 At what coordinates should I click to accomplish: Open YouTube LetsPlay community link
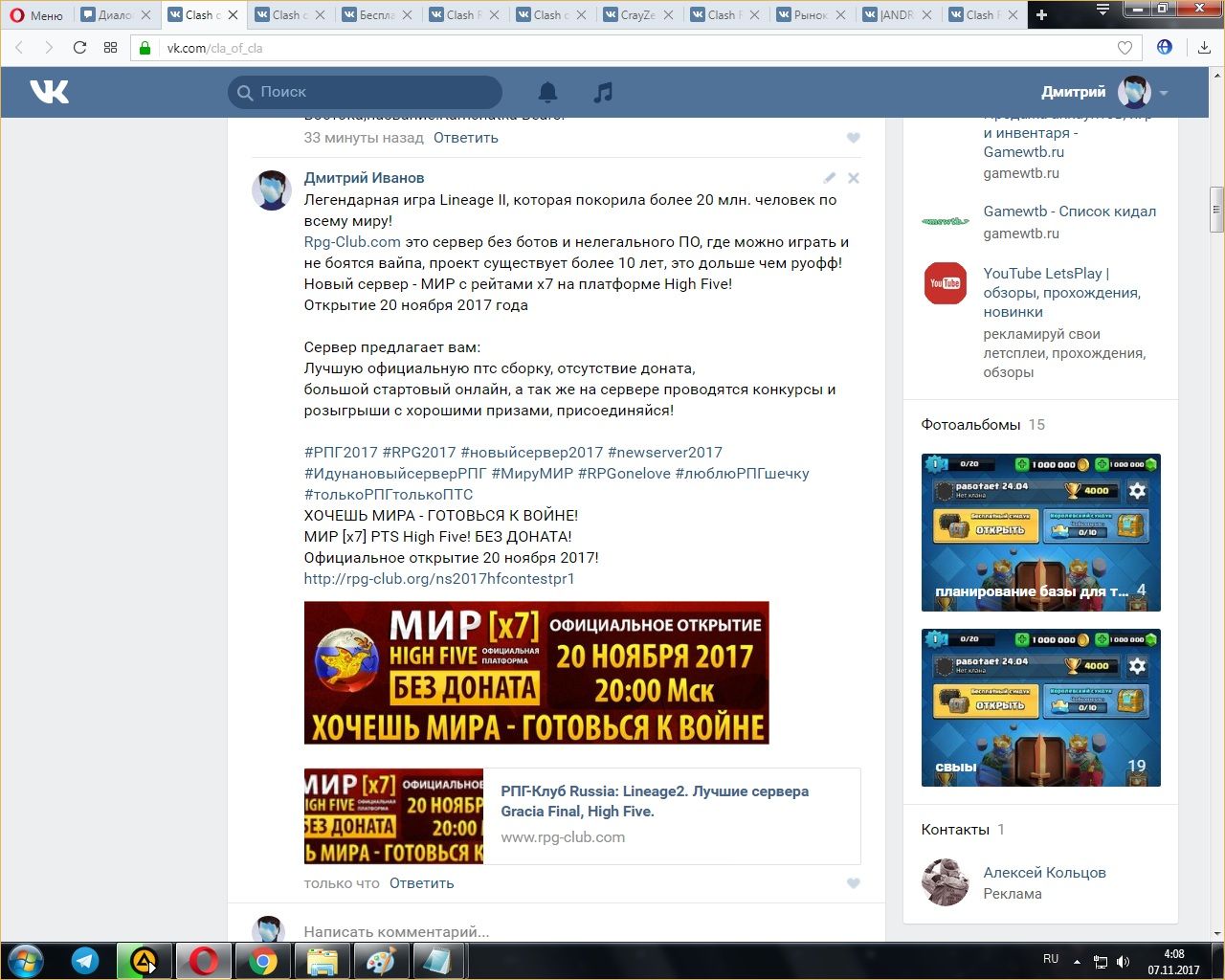point(1061,293)
